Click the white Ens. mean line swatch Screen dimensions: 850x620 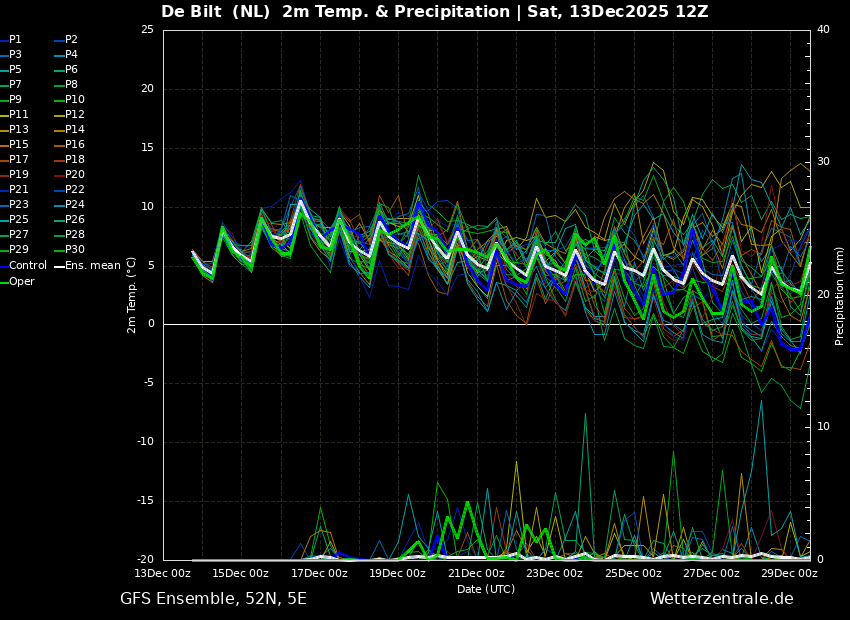[x=58, y=266]
